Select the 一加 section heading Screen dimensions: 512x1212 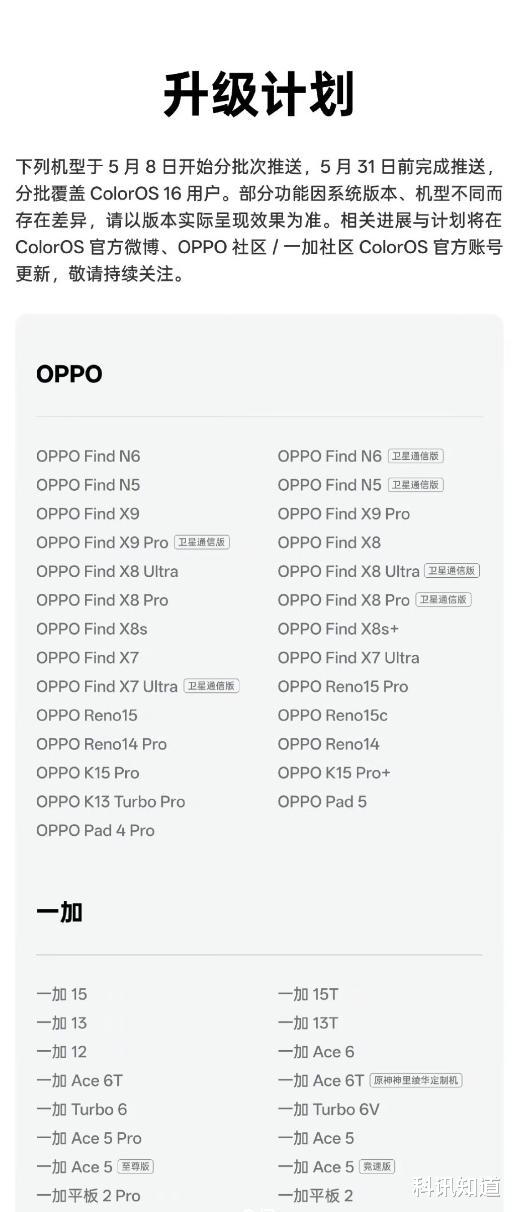[59, 912]
